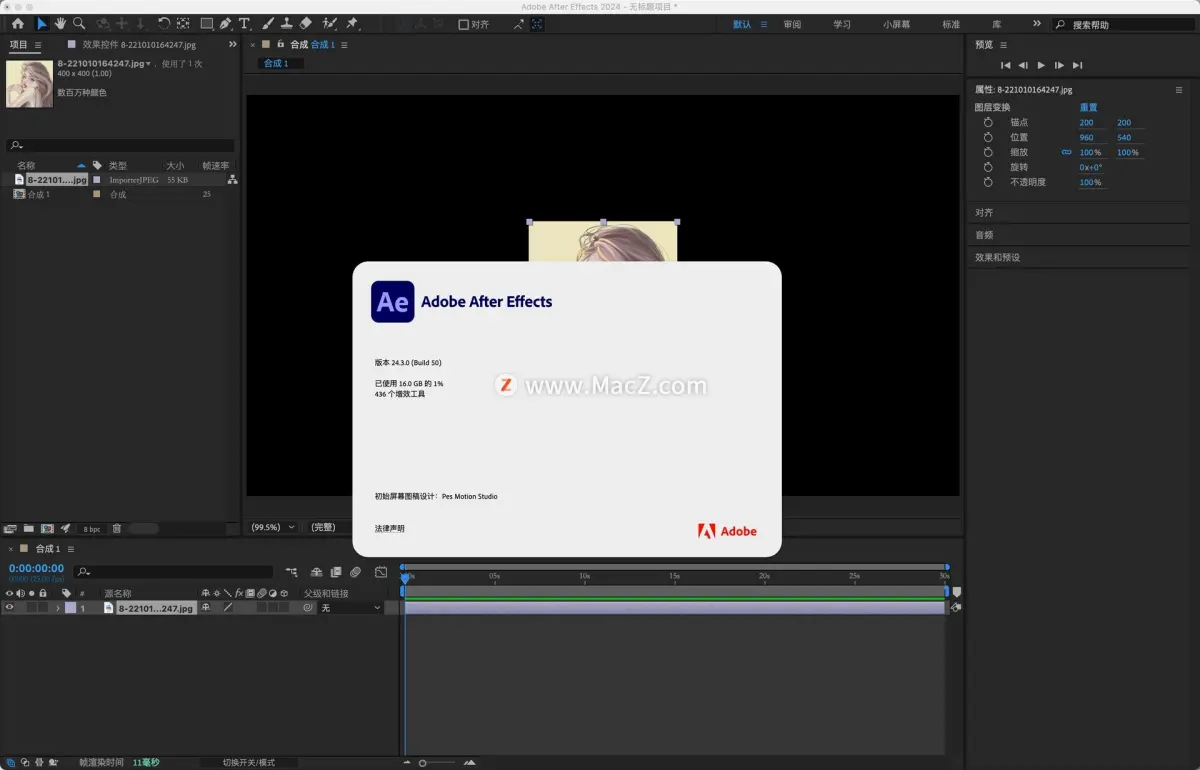This screenshot has height=770, width=1200.
Task: Toggle stopwatch for 锚点 property
Action: click(988, 122)
